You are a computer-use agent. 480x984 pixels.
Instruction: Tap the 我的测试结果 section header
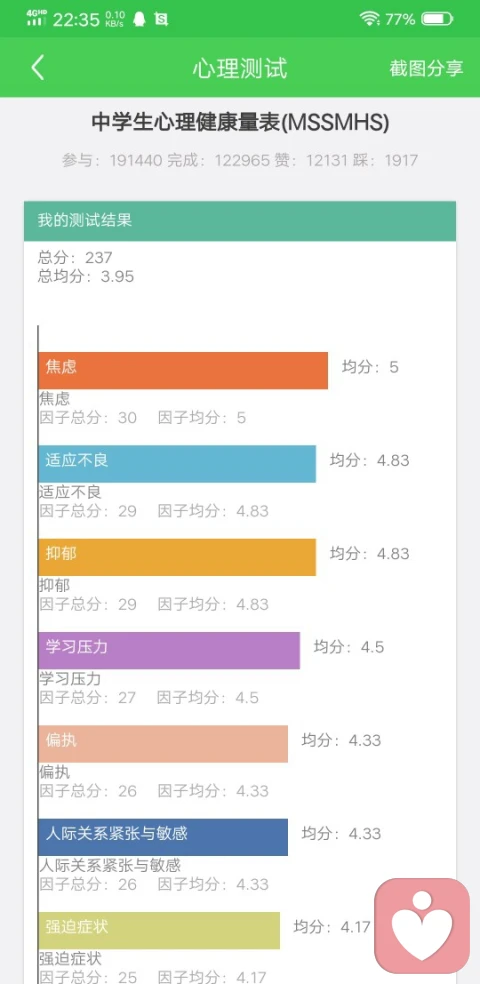(x=240, y=221)
